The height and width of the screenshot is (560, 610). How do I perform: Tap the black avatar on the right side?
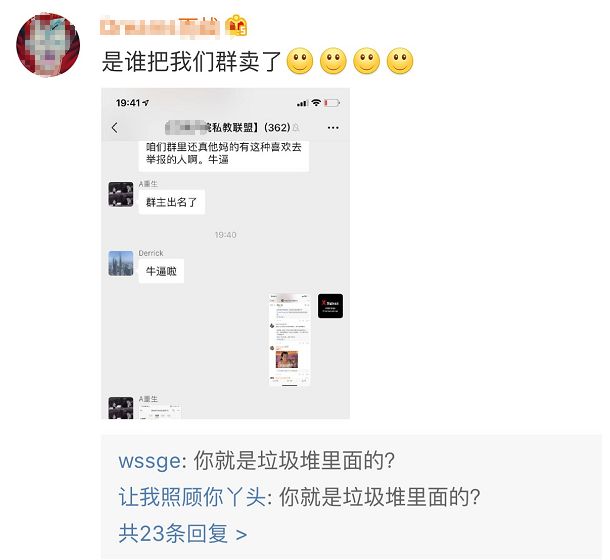point(330,306)
